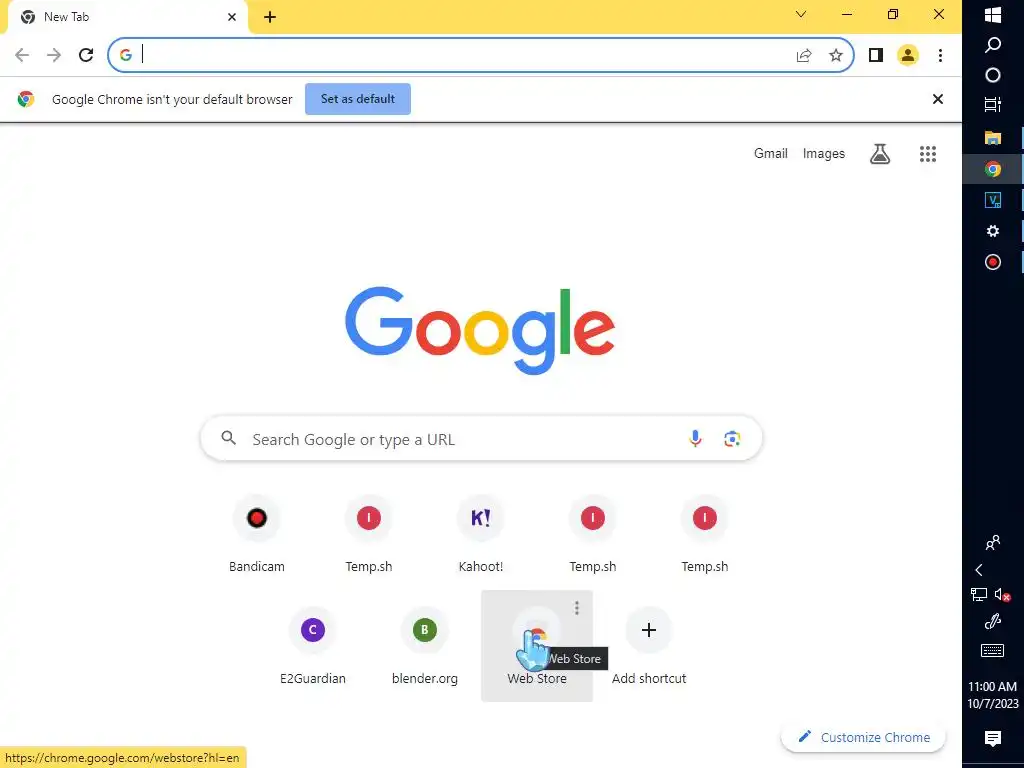Open the Gmail link

coord(771,153)
